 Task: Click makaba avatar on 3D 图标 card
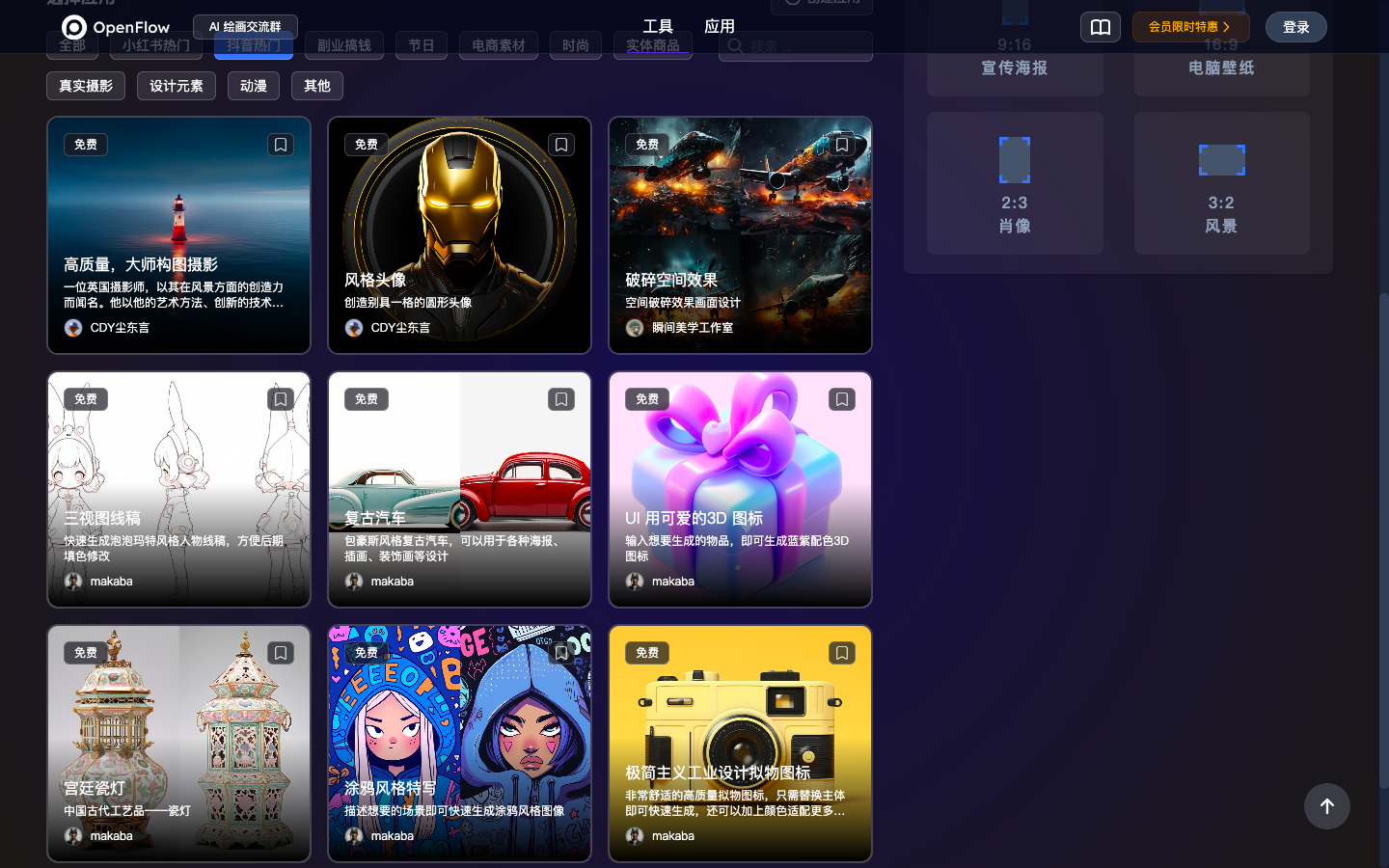pos(635,582)
